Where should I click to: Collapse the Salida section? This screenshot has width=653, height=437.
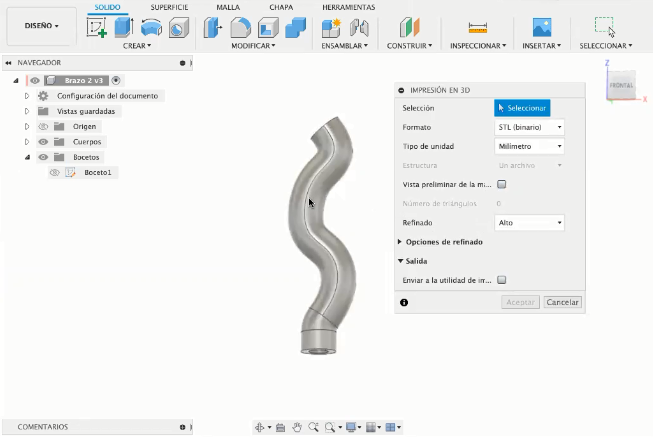point(400,261)
